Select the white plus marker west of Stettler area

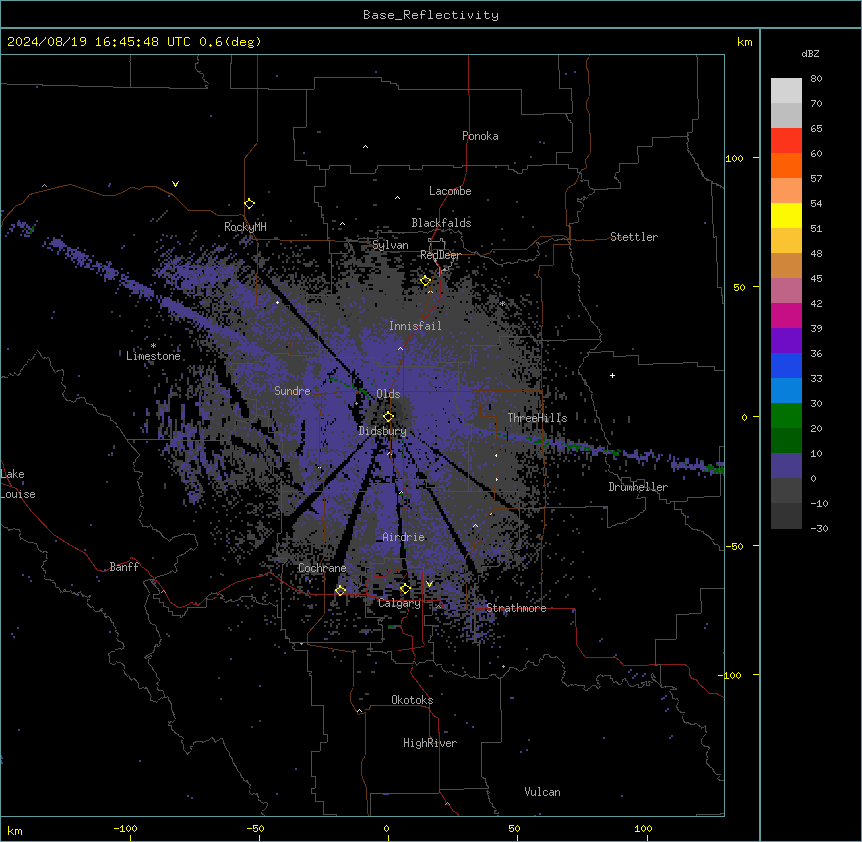[x=612, y=375]
